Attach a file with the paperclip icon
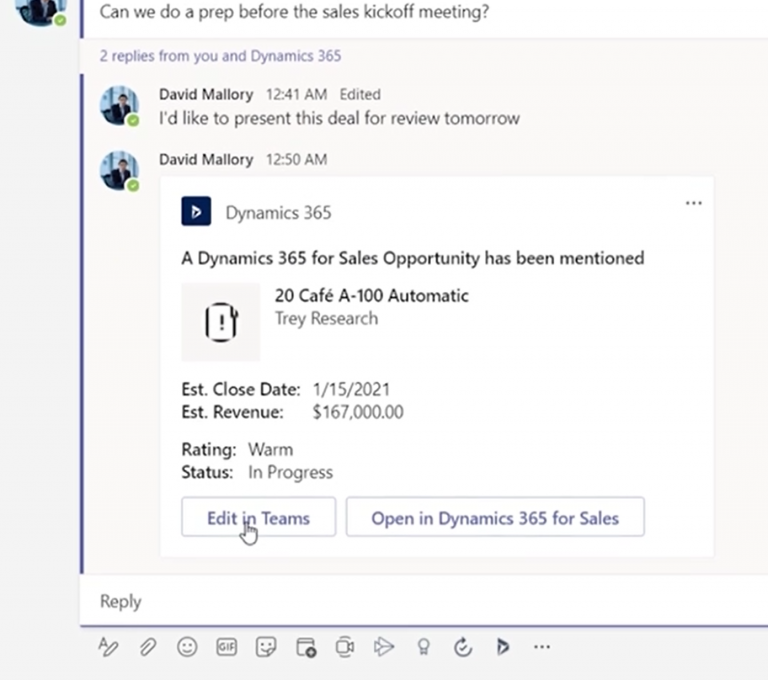 click(147, 647)
